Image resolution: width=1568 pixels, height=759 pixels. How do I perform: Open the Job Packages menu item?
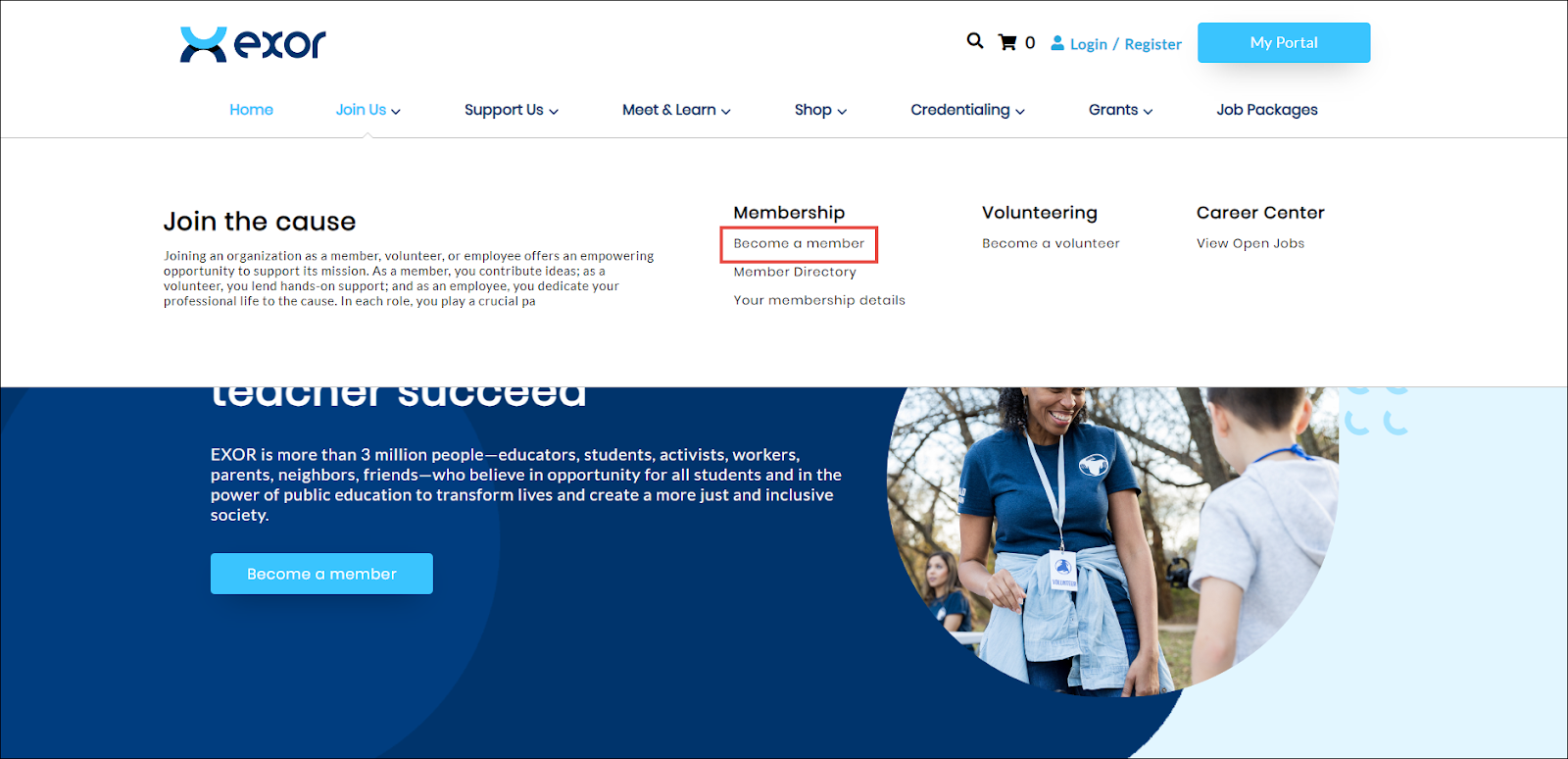tap(1266, 110)
